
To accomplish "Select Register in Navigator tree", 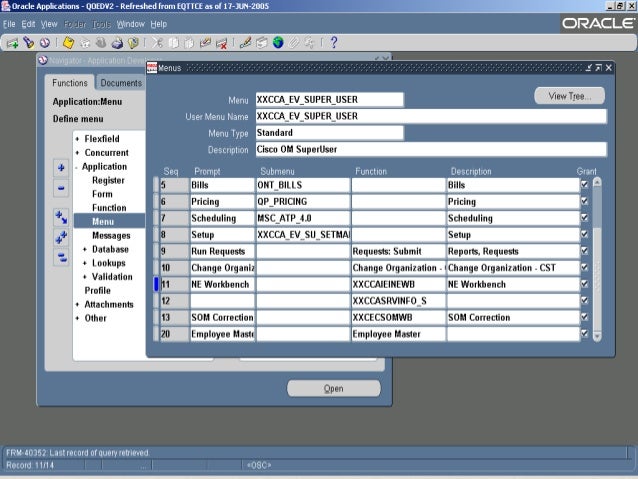I will pyautogui.click(x=108, y=180).
